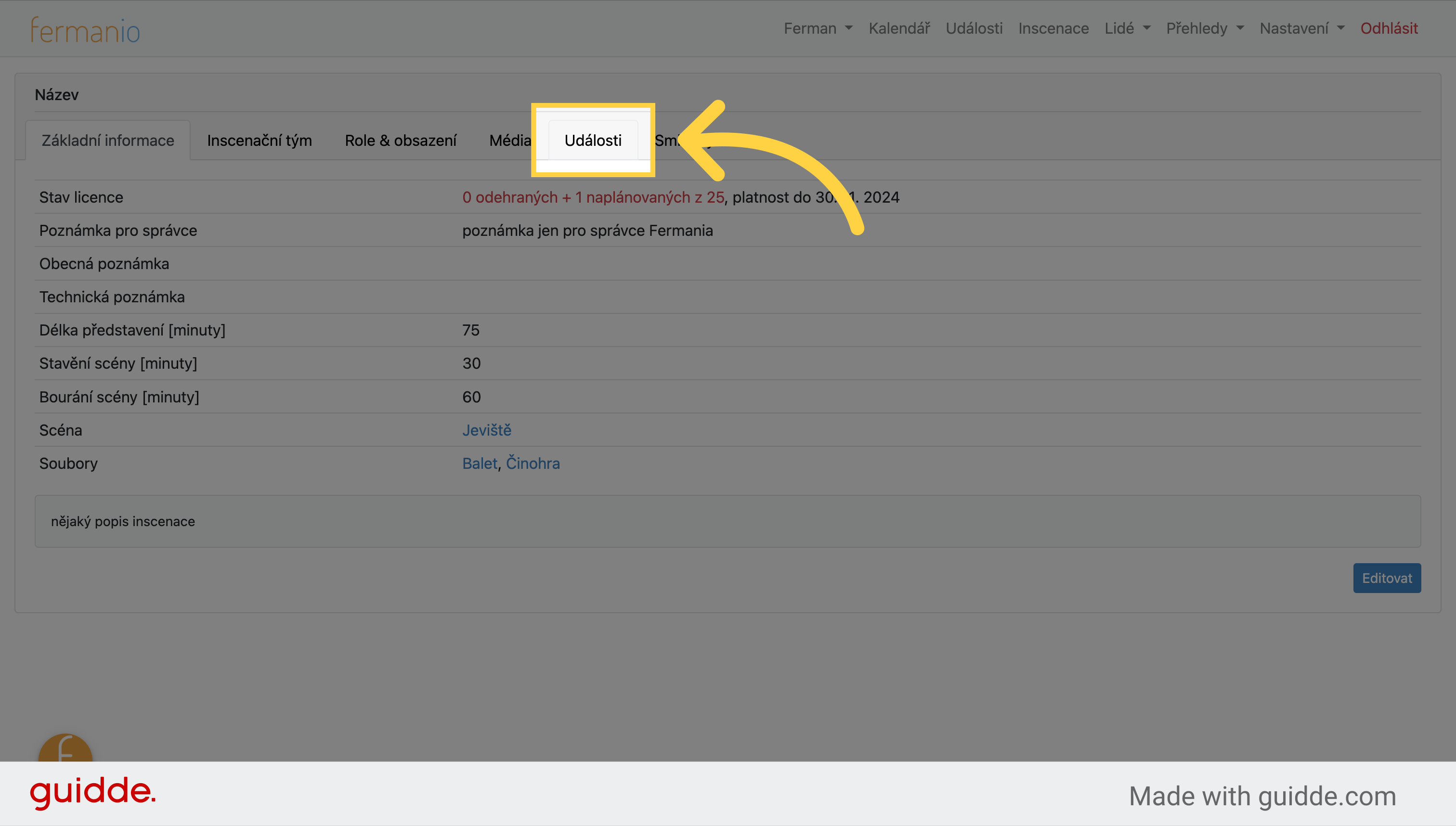Open the Jeviště scene link
The width and height of the screenshot is (1456, 826).
(486, 430)
